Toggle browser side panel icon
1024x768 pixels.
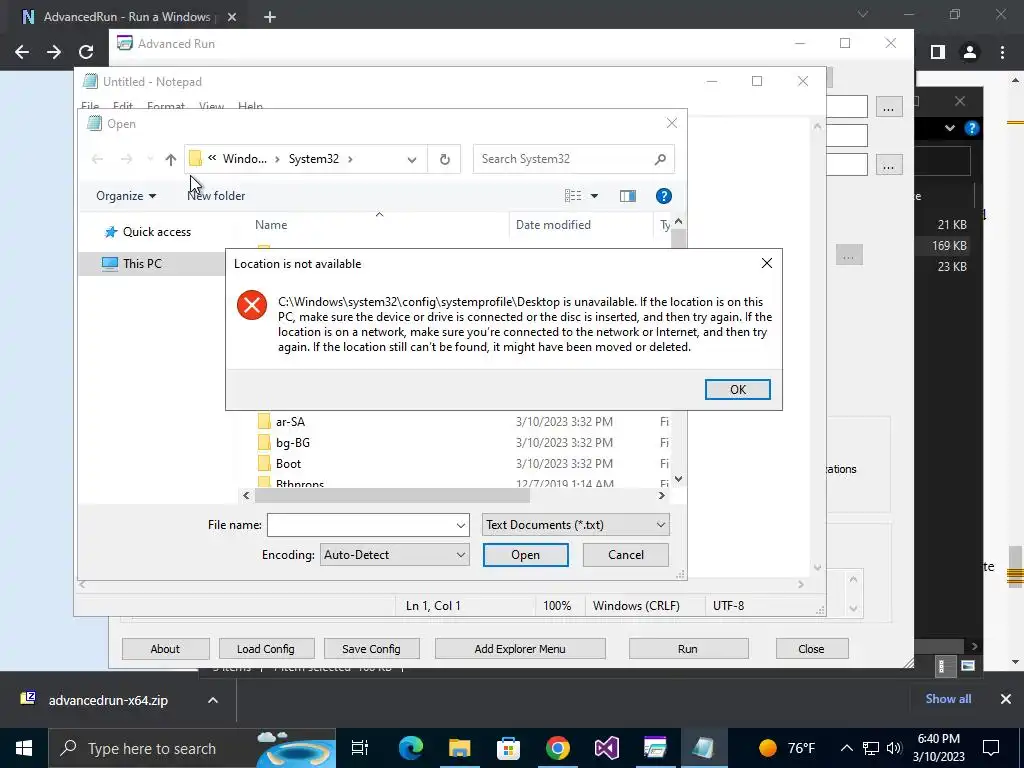[x=938, y=52]
